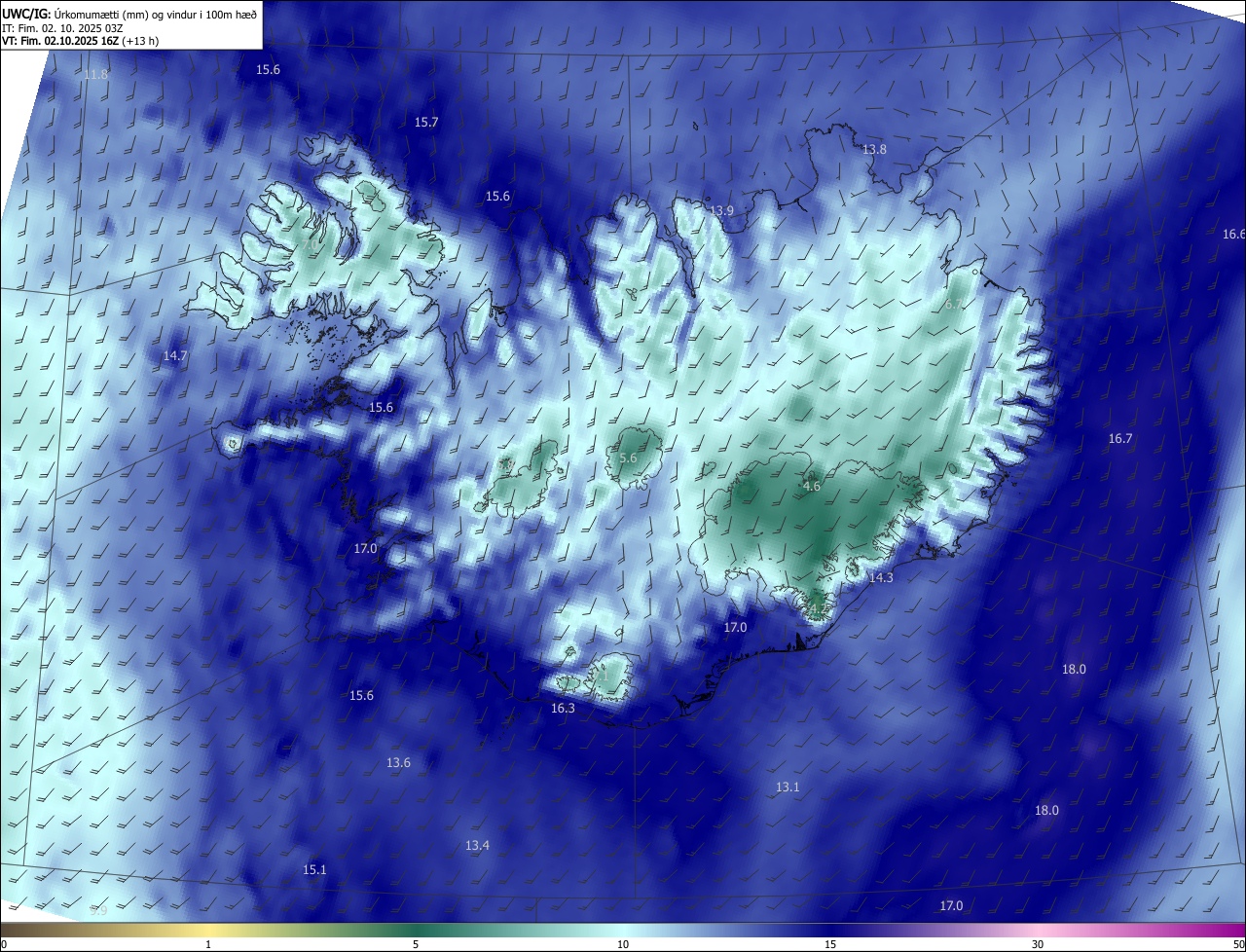Click the 15.7 value label
1246x952 pixels.
(426, 122)
